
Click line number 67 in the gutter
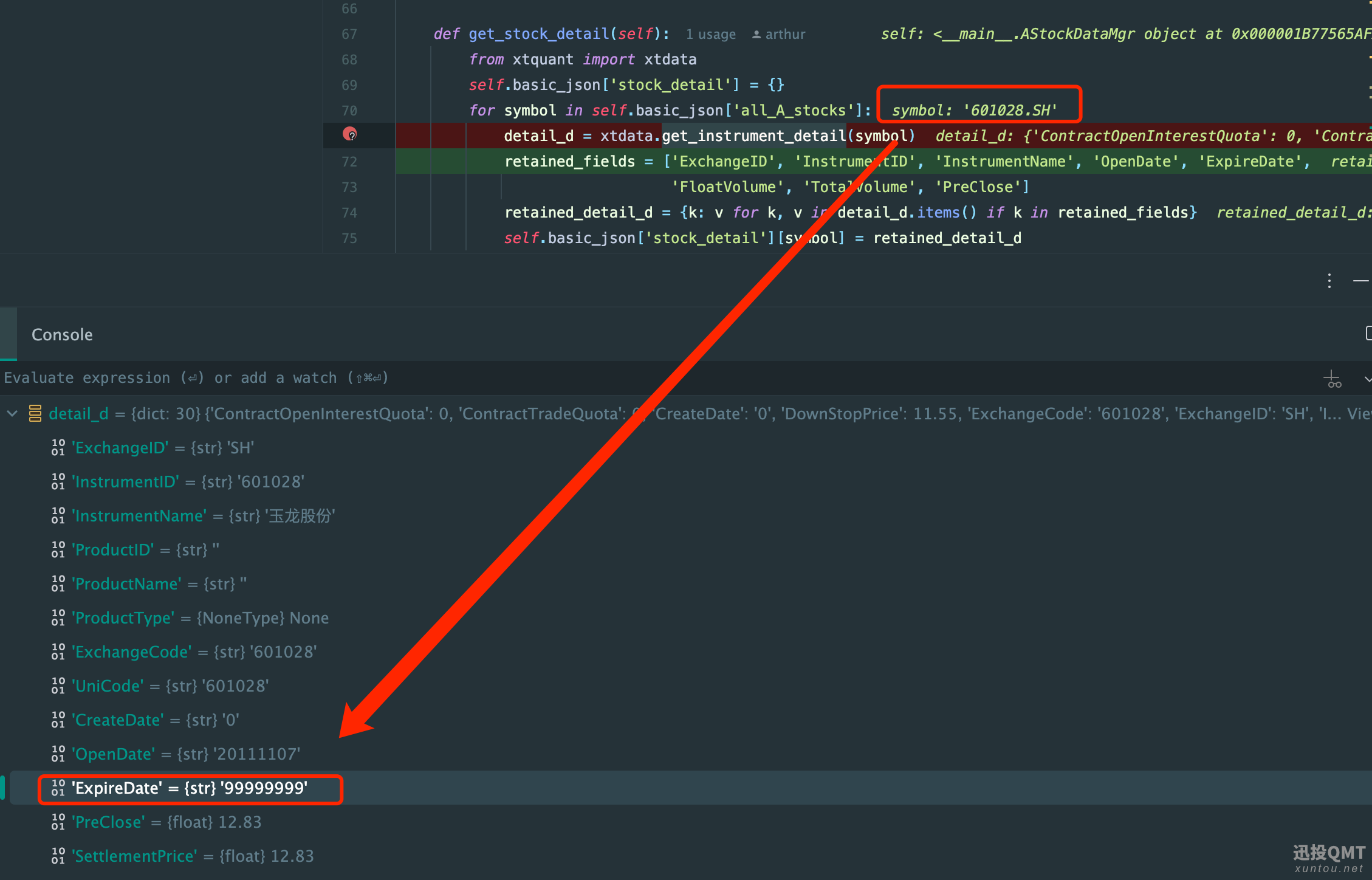[x=349, y=34]
